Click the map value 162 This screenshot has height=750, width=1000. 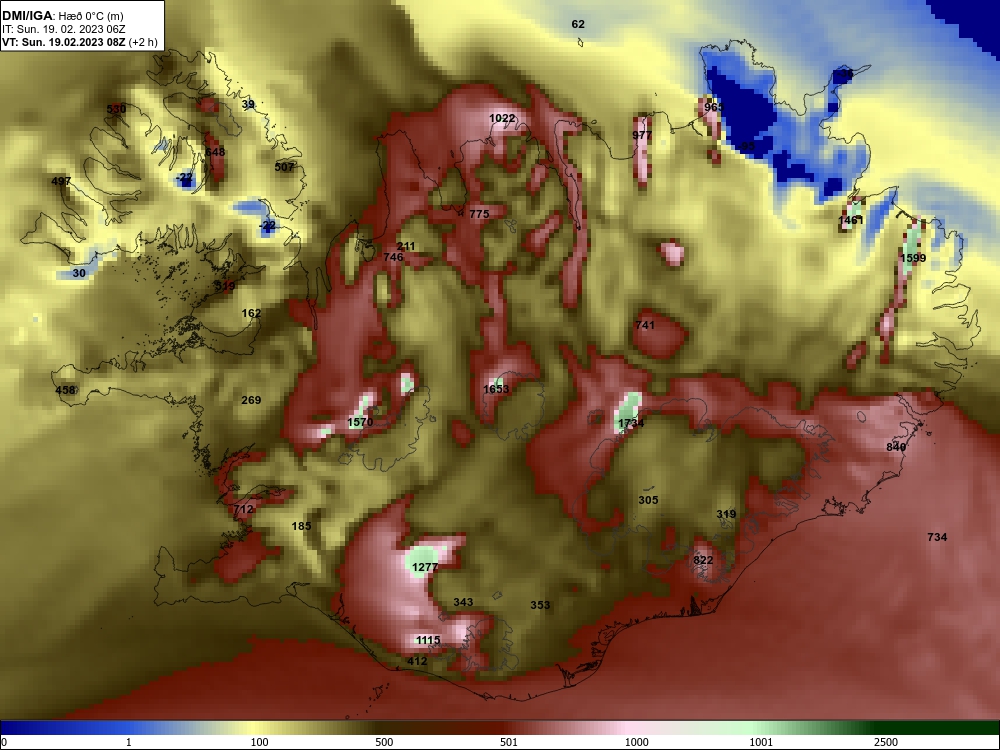pyautogui.click(x=251, y=313)
